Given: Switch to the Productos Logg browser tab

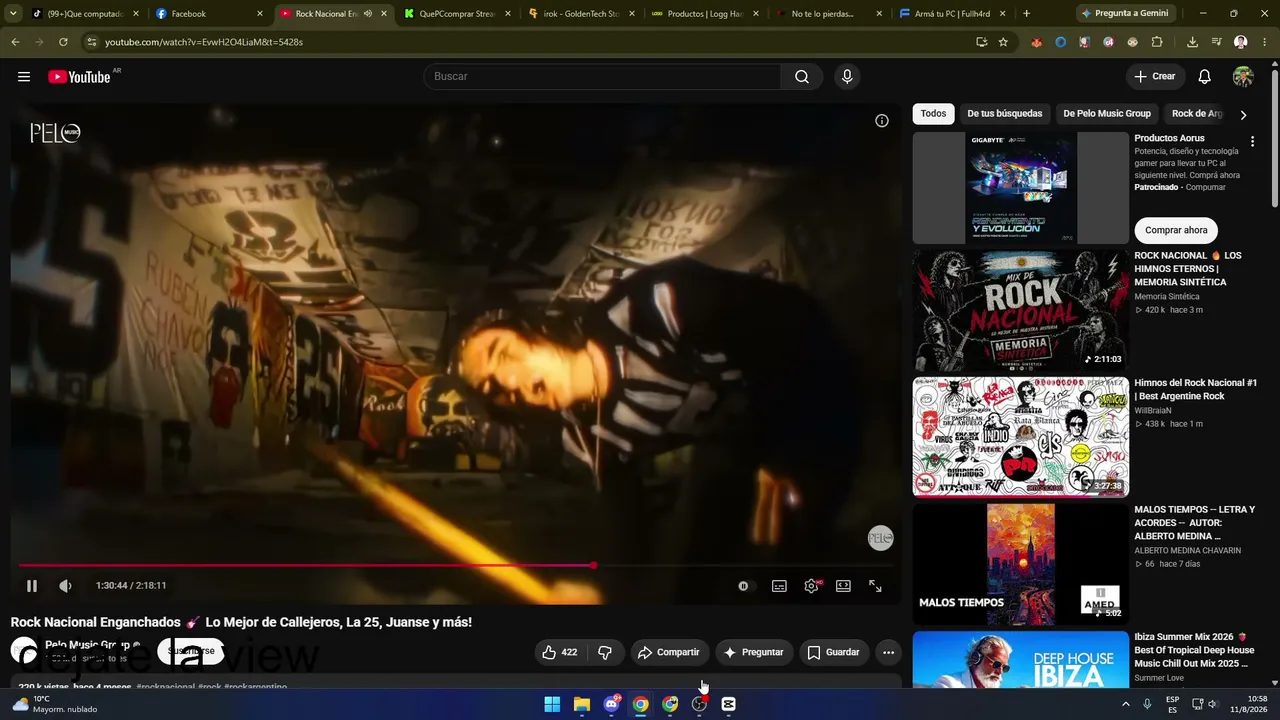Looking at the screenshot, I should (705, 14).
